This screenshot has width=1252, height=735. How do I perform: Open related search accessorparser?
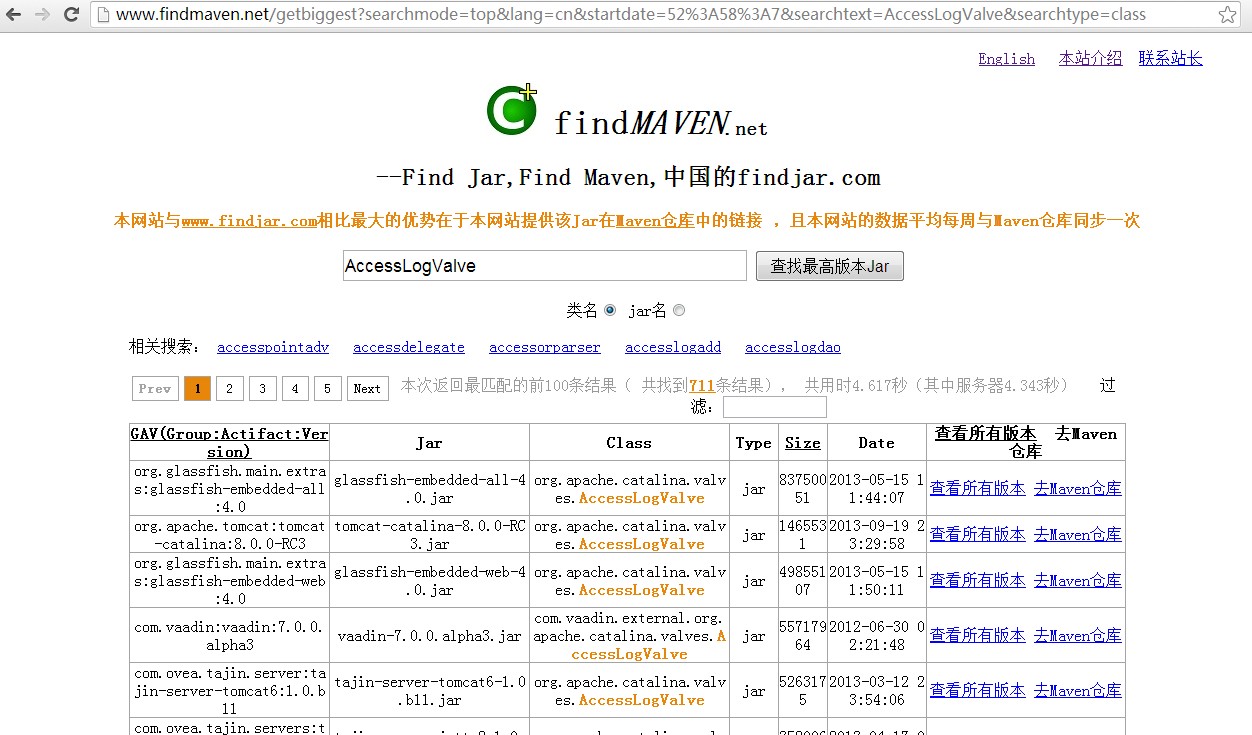pyautogui.click(x=545, y=348)
